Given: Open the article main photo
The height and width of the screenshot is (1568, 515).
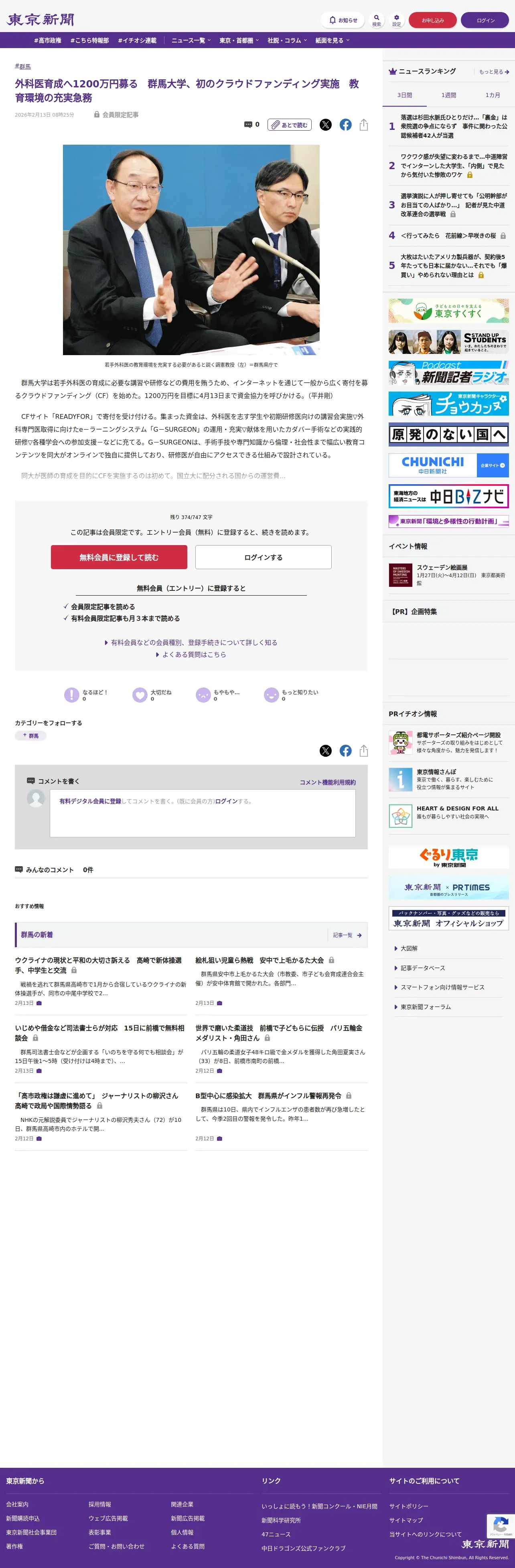Looking at the screenshot, I should (191, 250).
